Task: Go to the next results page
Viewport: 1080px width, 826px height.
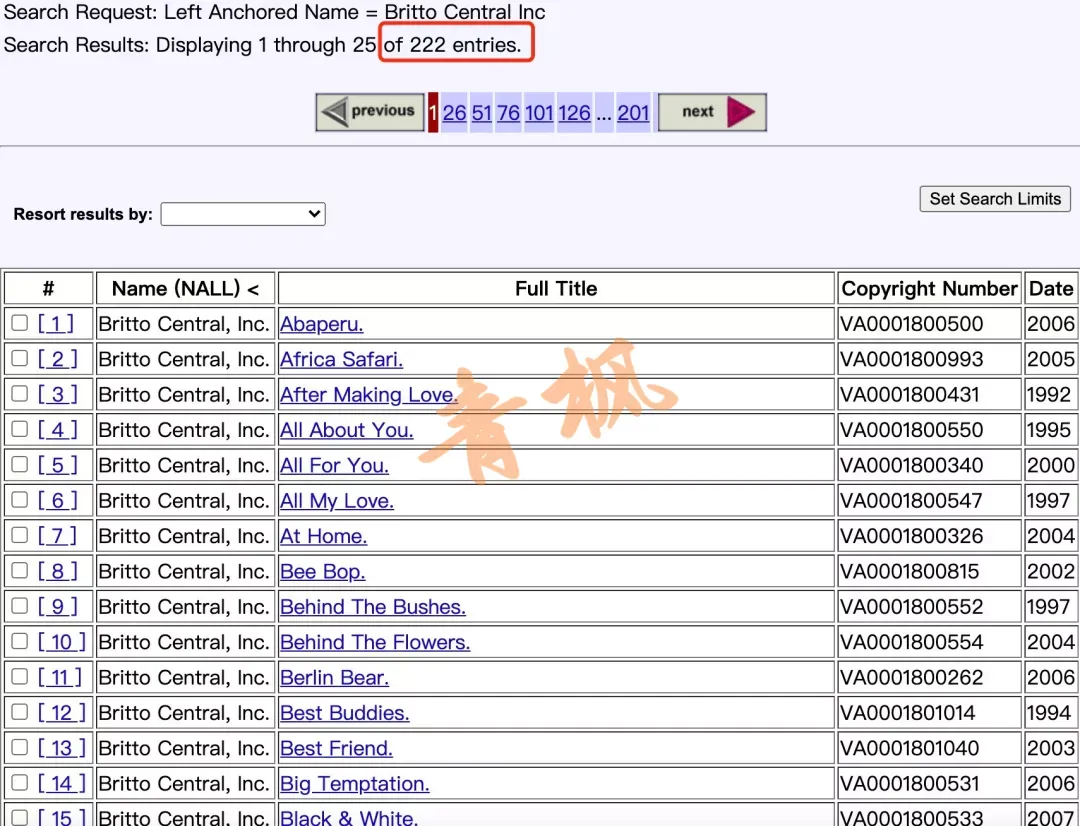Action: pyautogui.click(x=712, y=112)
